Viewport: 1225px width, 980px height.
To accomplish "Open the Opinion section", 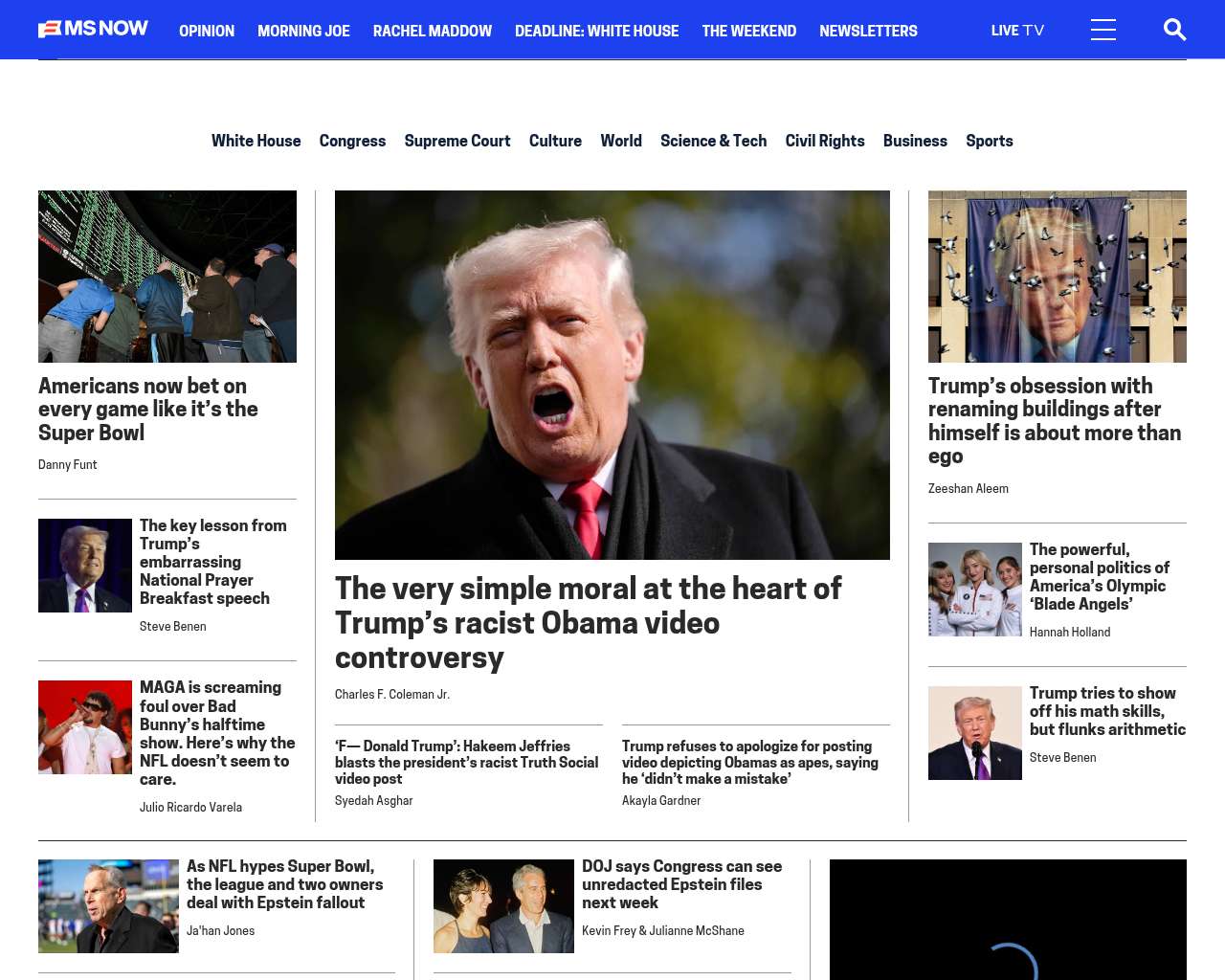I will (x=207, y=31).
